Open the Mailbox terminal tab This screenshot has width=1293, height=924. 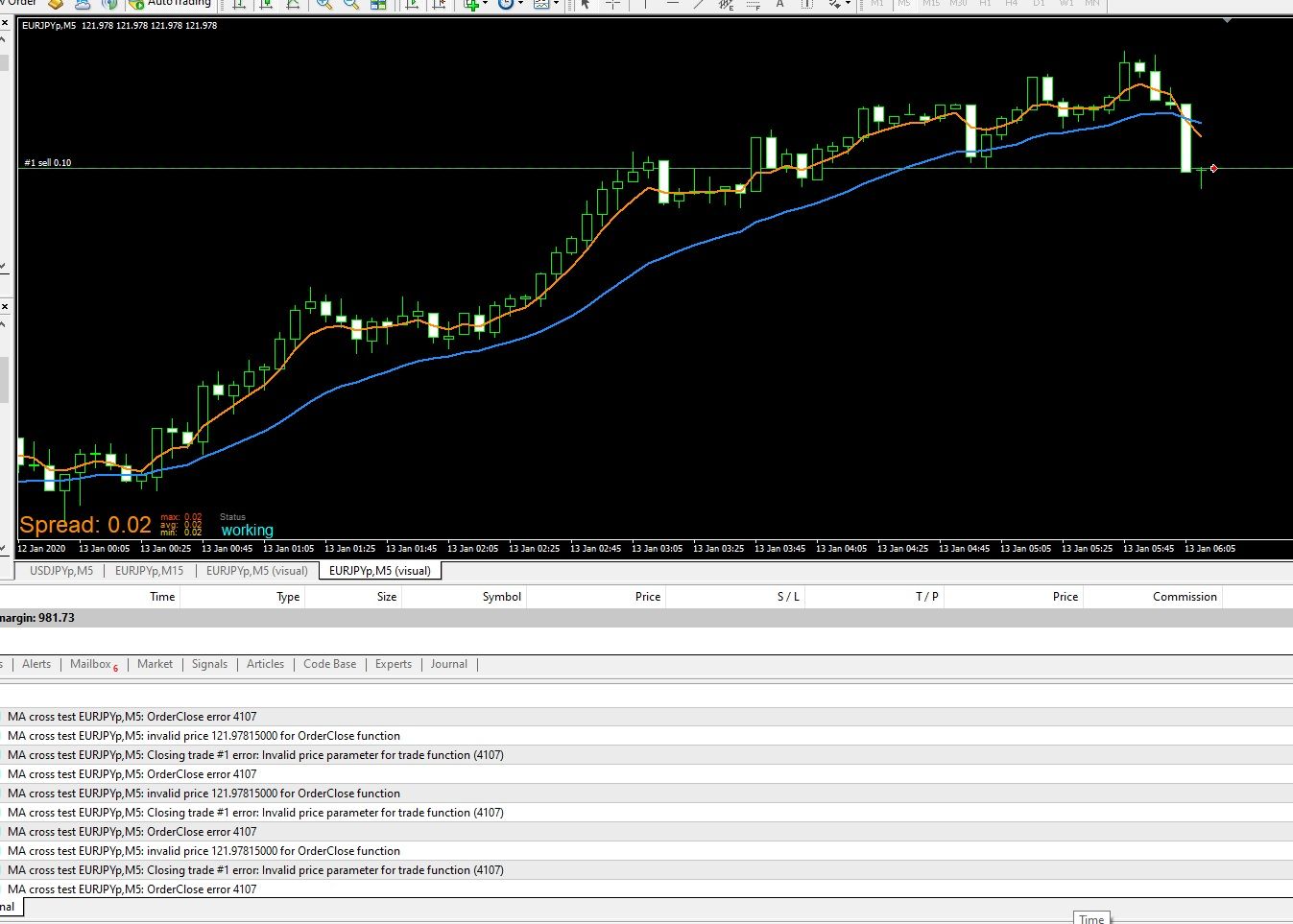93,664
